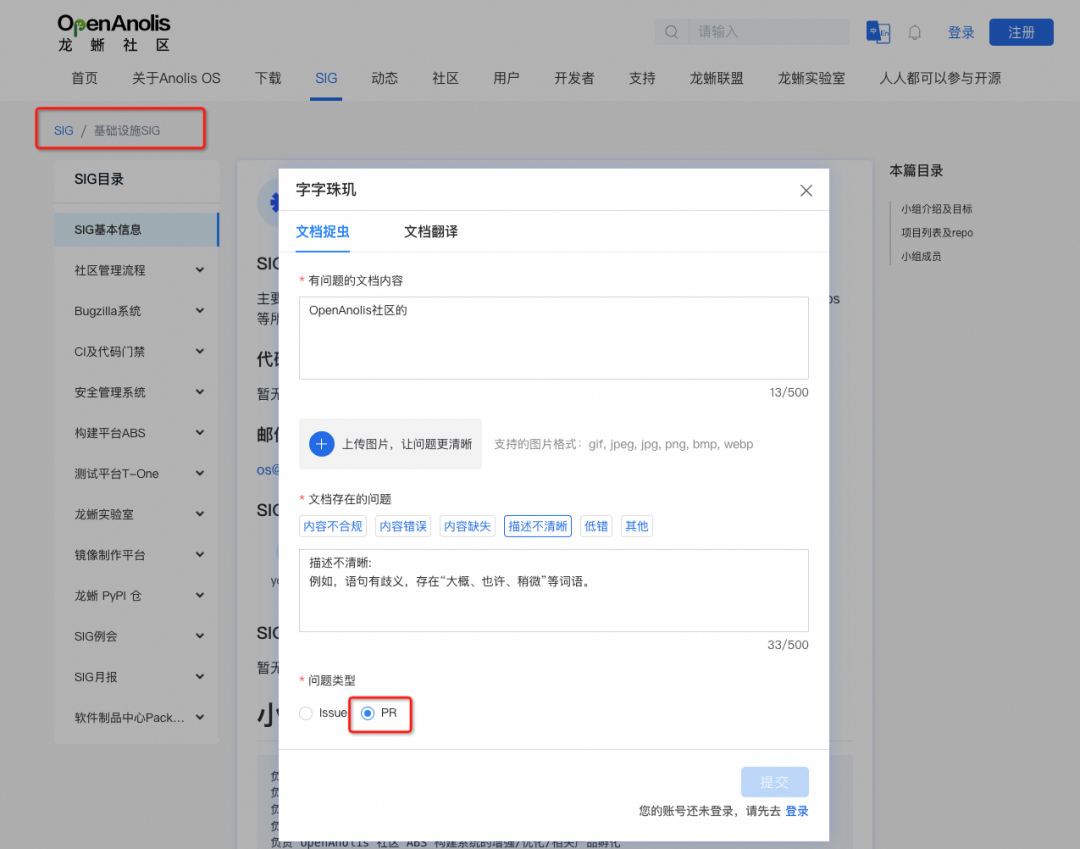Choose the 其他 tag
This screenshot has width=1080, height=849.
click(x=636, y=526)
